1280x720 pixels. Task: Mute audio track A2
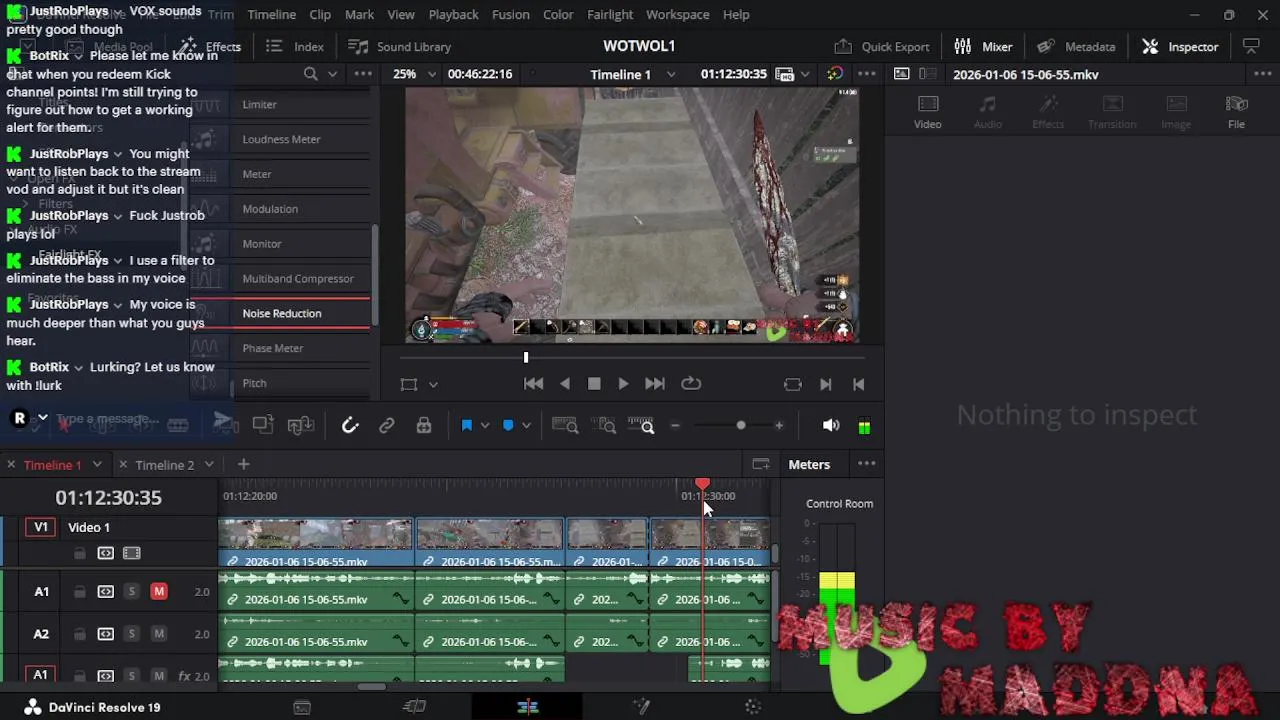click(x=158, y=634)
